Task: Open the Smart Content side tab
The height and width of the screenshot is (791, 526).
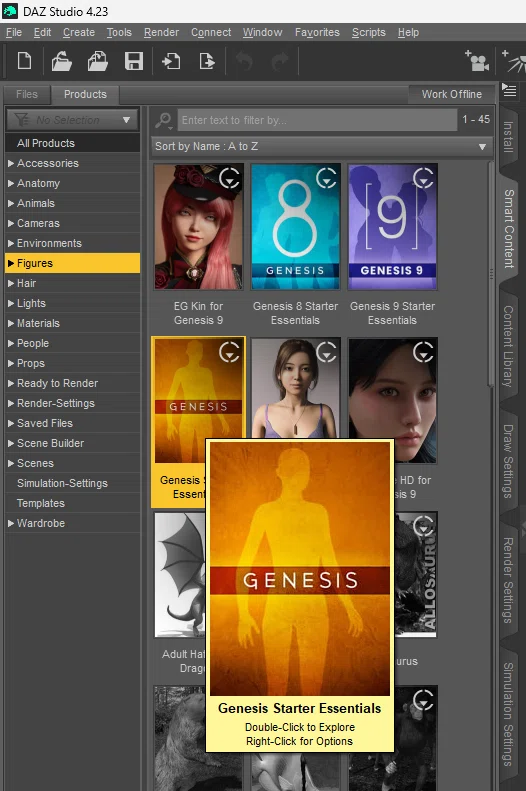Action: pyautogui.click(x=509, y=229)
